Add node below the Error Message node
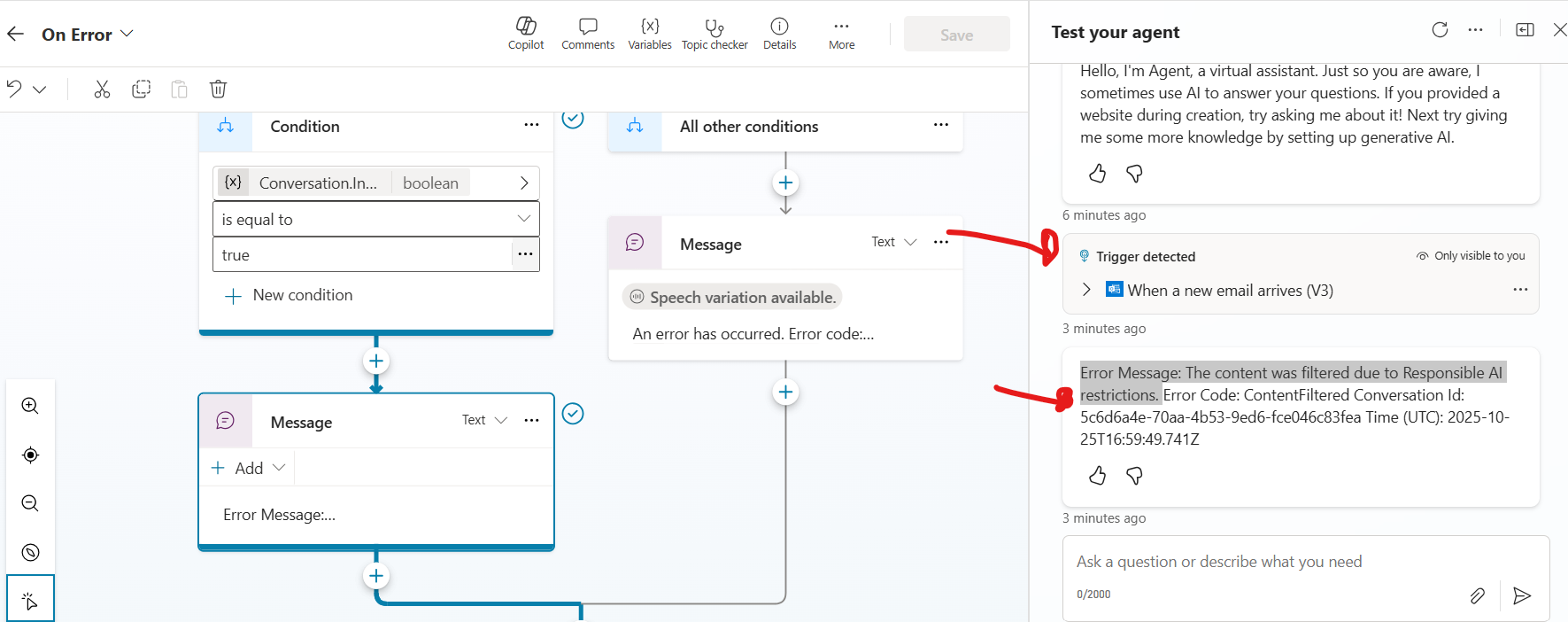Screen dimensions: 1568x622 point(376,576)
